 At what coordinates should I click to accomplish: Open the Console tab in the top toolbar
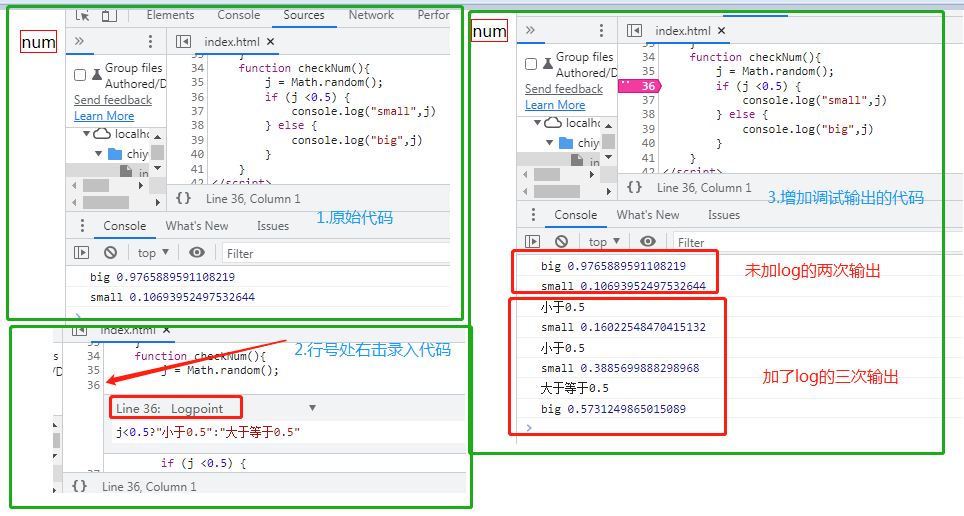(239, 15)
